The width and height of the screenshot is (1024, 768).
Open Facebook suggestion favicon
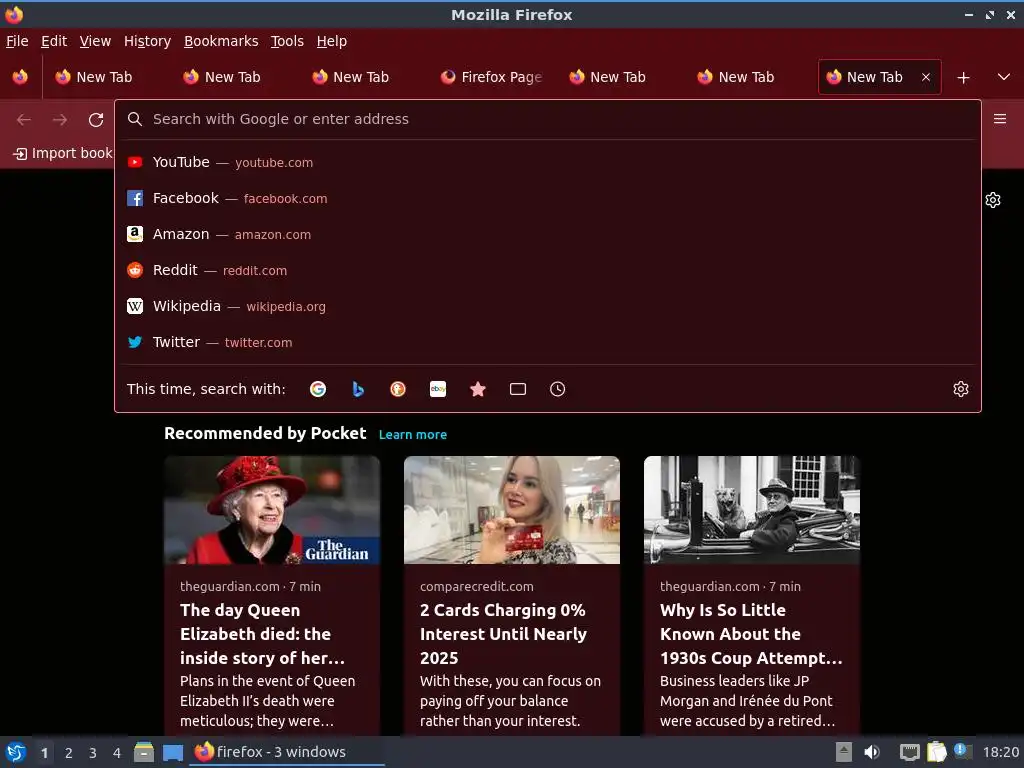click(x=135, y=198)
